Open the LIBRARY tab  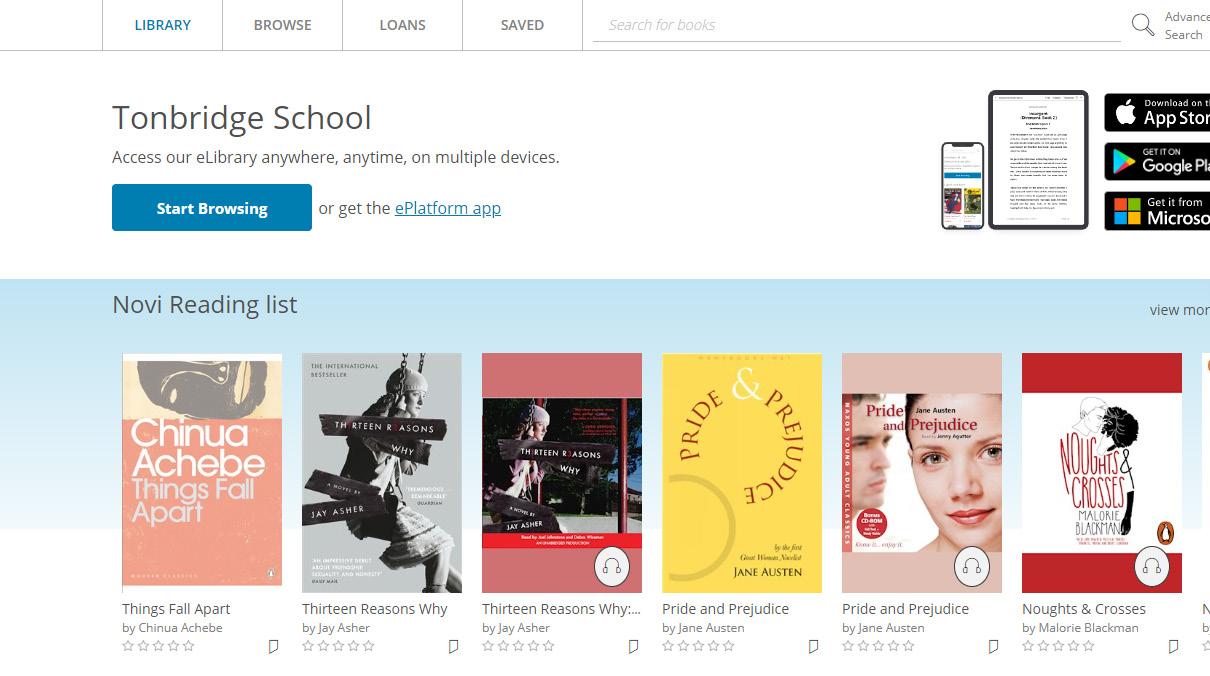point(162,25)
